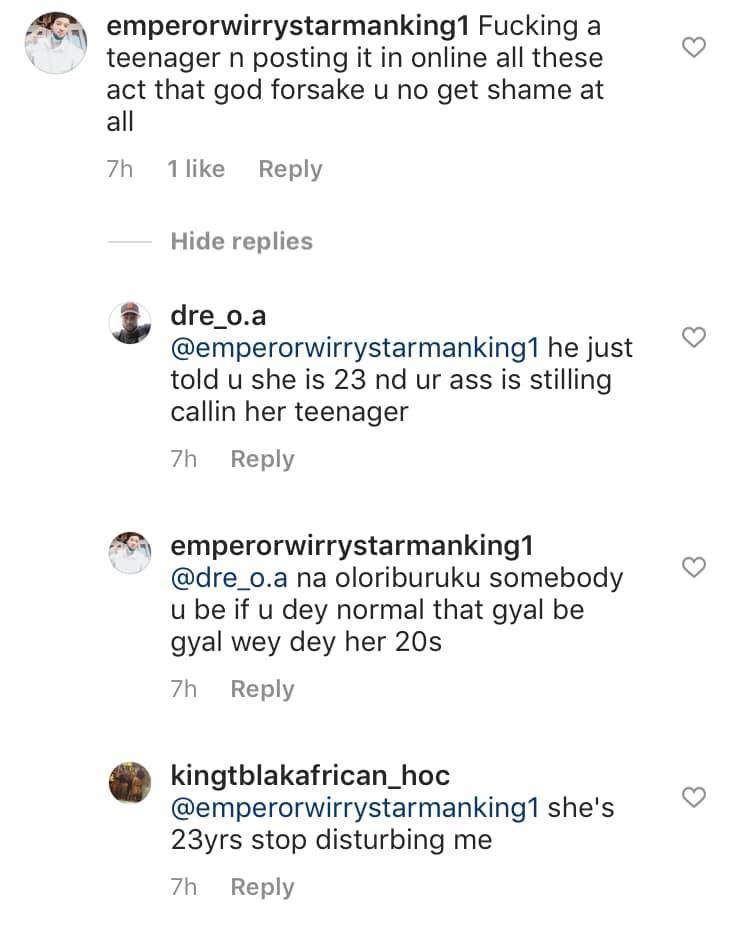Like the reply mentioning "oloriburuku somebody"
Viewport: 750px width, 946px height.
(x=694, y=567)
